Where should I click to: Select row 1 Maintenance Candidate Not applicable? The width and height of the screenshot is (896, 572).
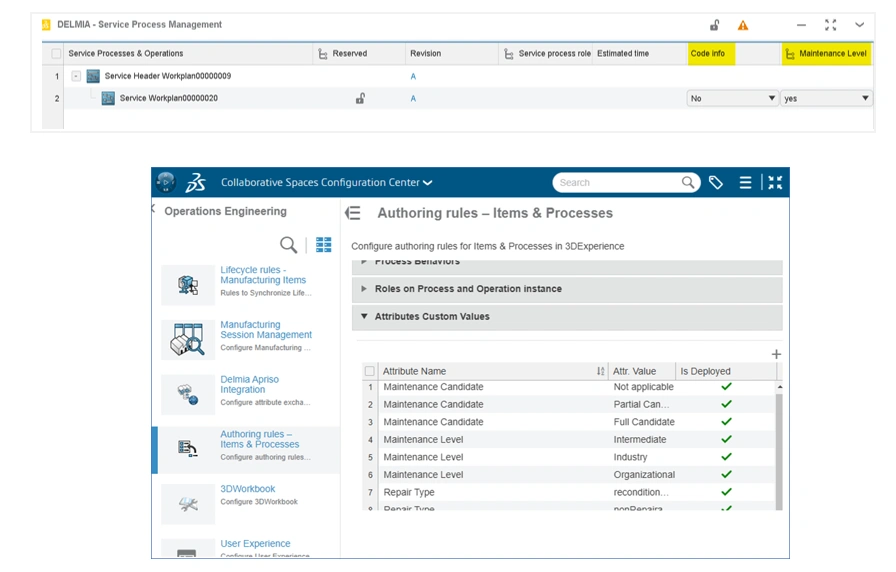pos(570,387)
